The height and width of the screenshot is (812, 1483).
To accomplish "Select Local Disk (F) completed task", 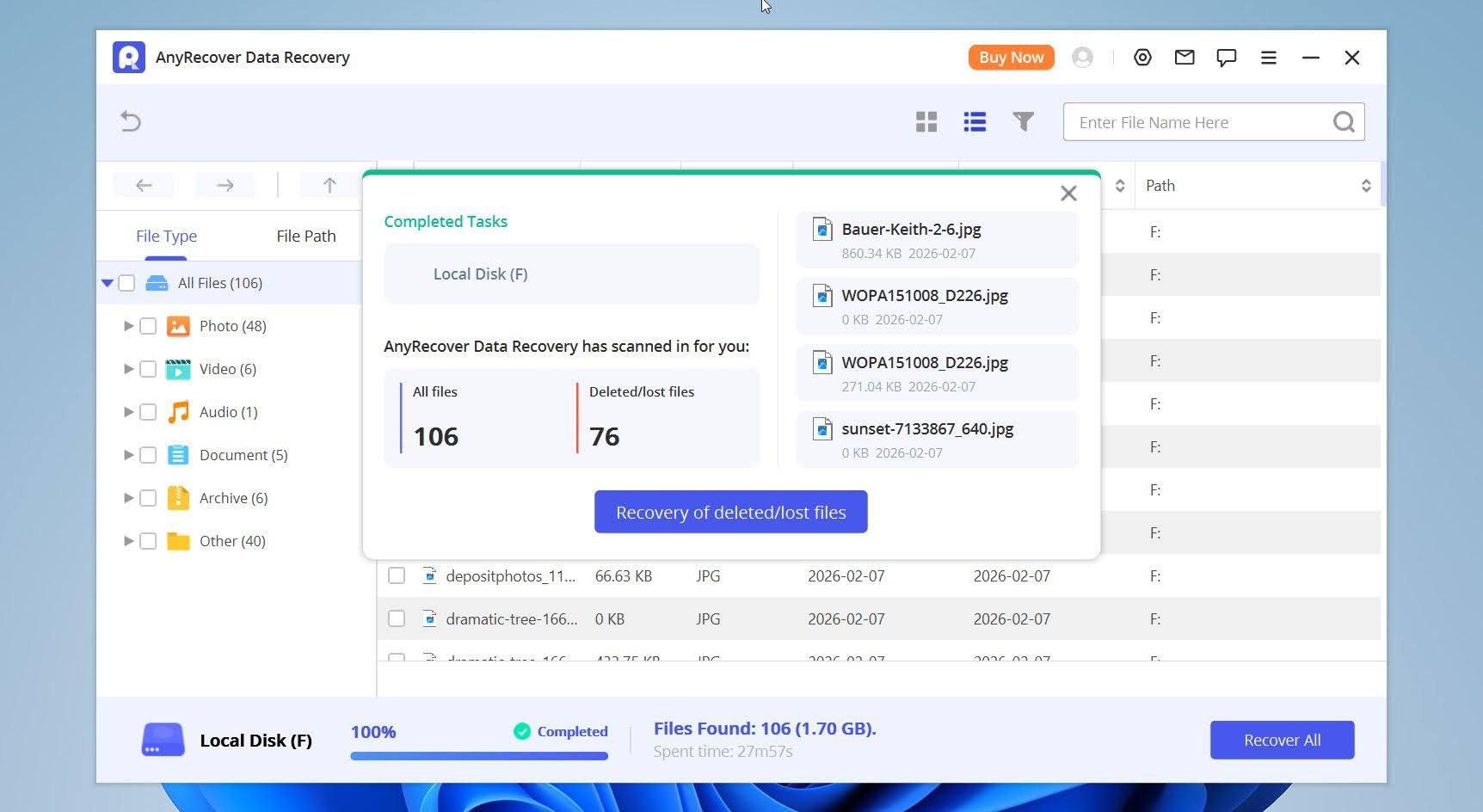I will click(571, 274).
